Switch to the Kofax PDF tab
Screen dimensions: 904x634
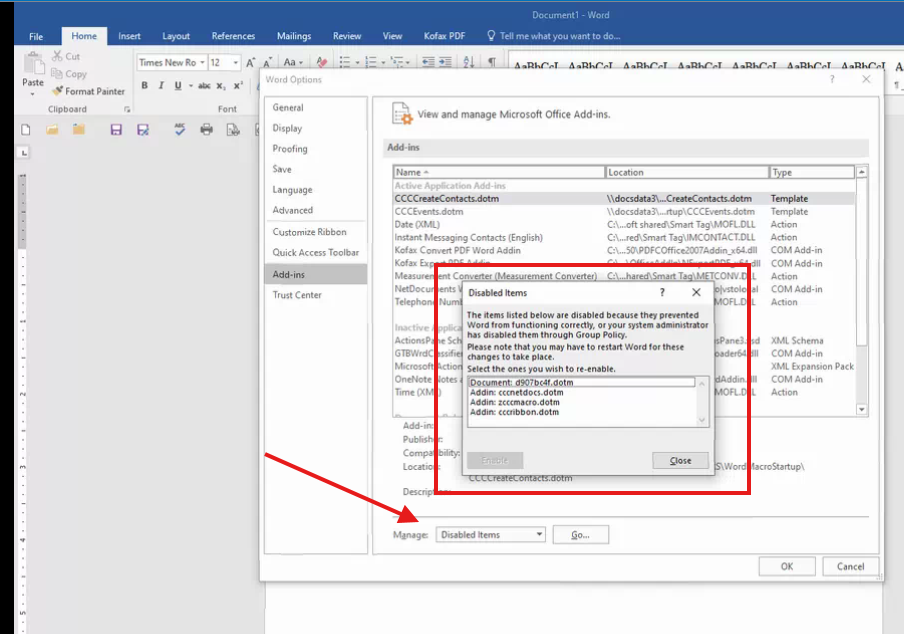[444, 36]
